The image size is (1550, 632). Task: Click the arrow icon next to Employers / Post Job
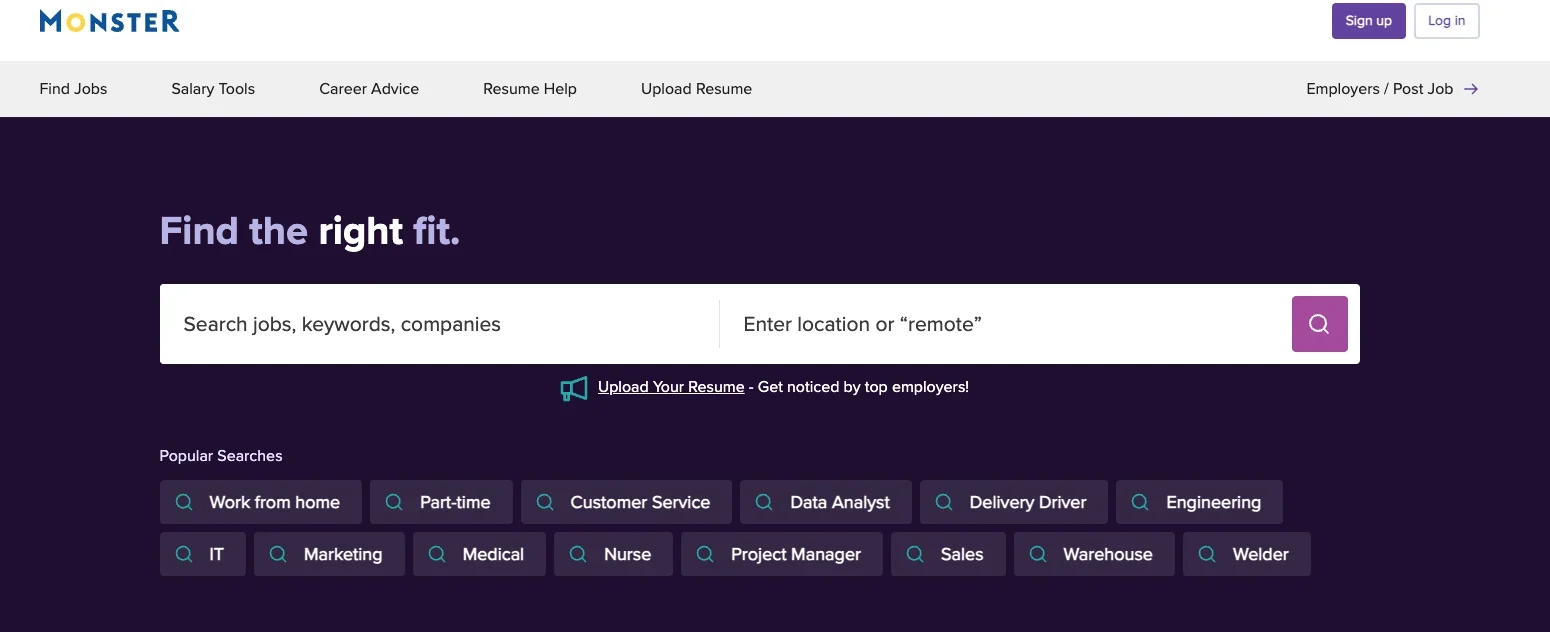[x=1470, y=88]
